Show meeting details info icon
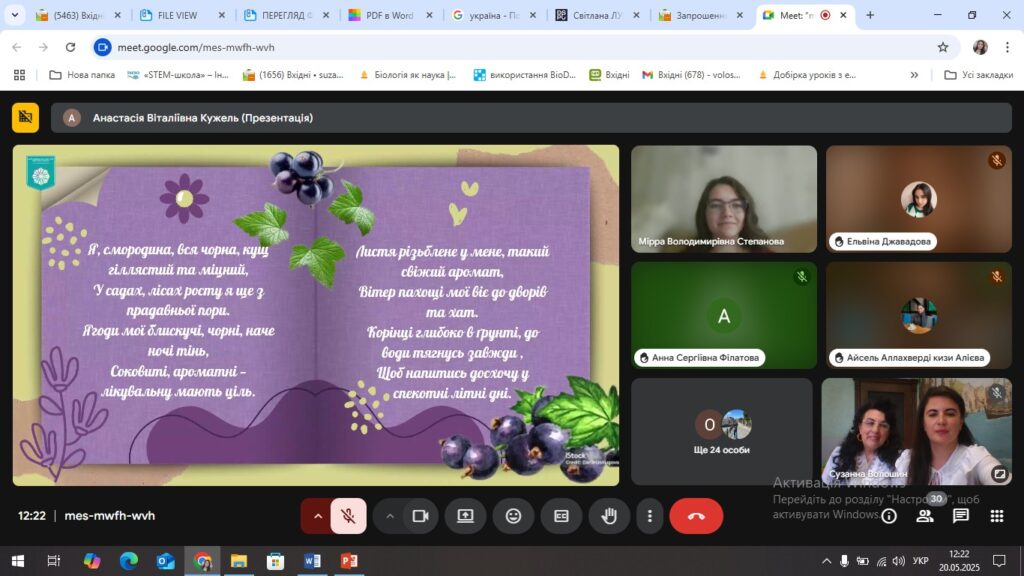This screenshot has height=576, width=1024. [889, 516]
